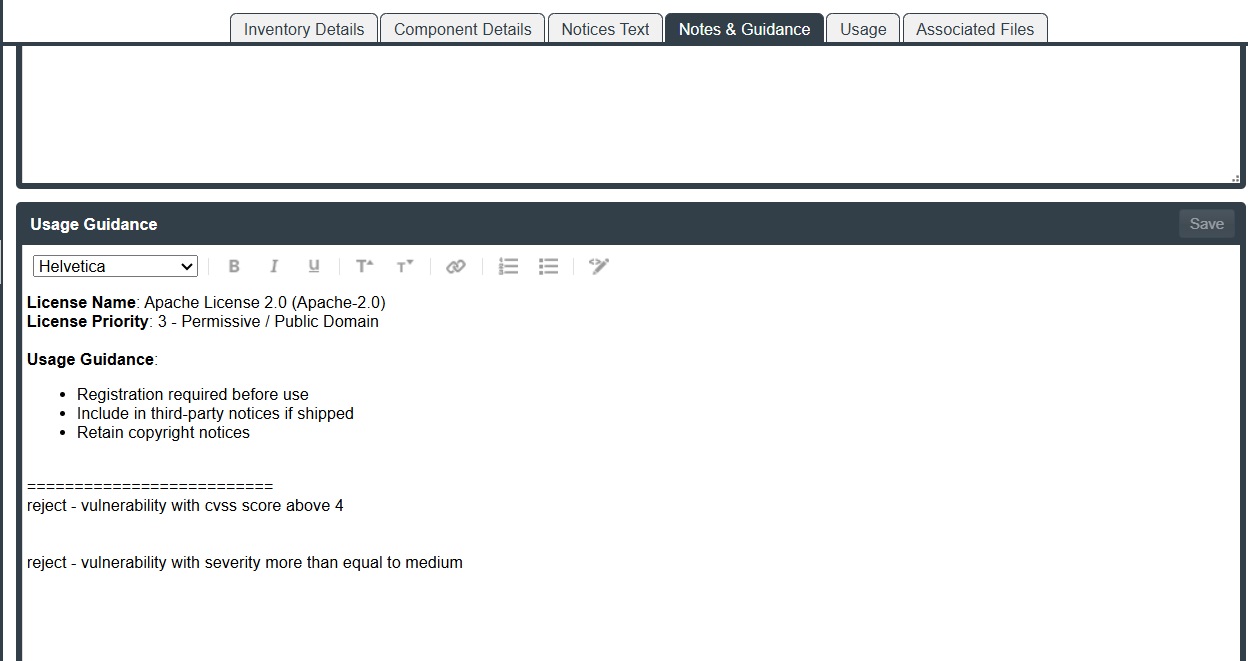This screenshot has width=1248, height=661.
Task: Click the increase font size icon
Action: [x=365, y=266]
